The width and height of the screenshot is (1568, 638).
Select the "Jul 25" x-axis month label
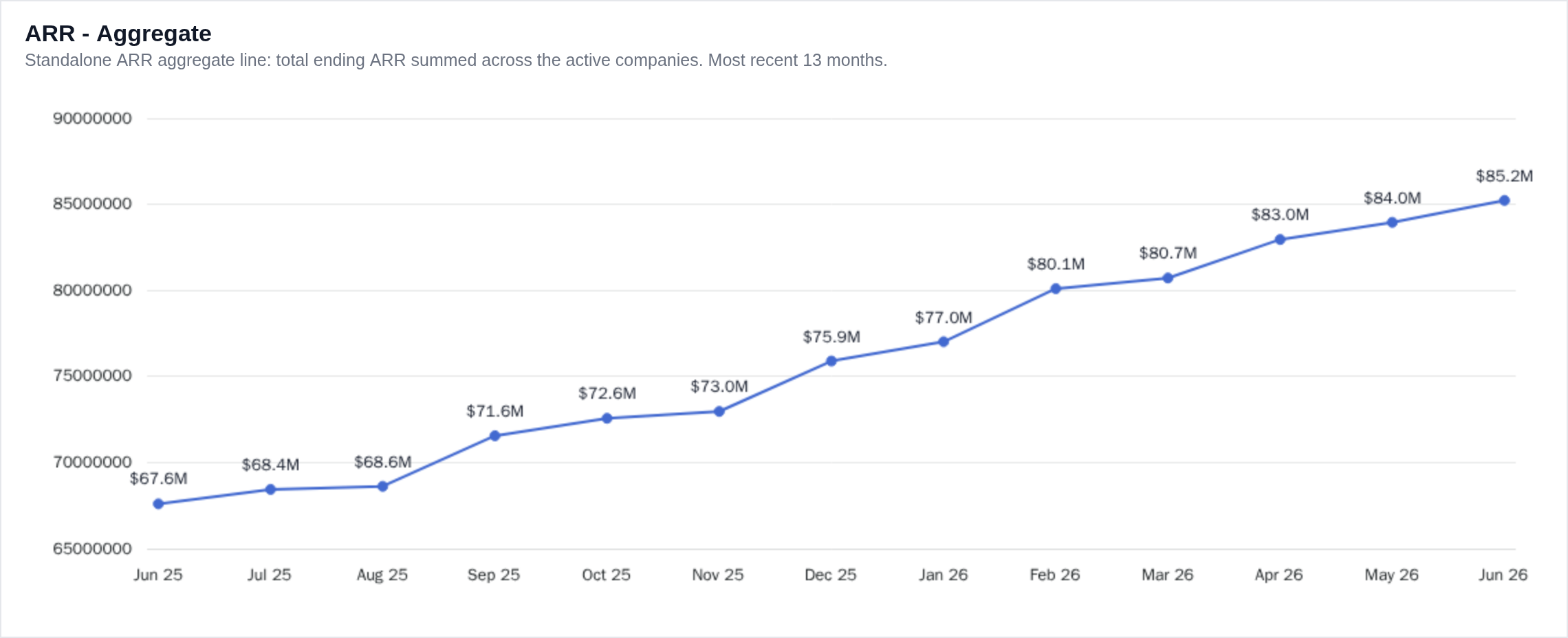(x=270, y=575)
